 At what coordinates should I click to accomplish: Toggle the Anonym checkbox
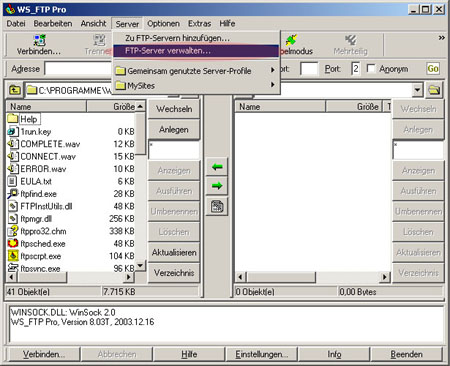click(x=371, y=68)
